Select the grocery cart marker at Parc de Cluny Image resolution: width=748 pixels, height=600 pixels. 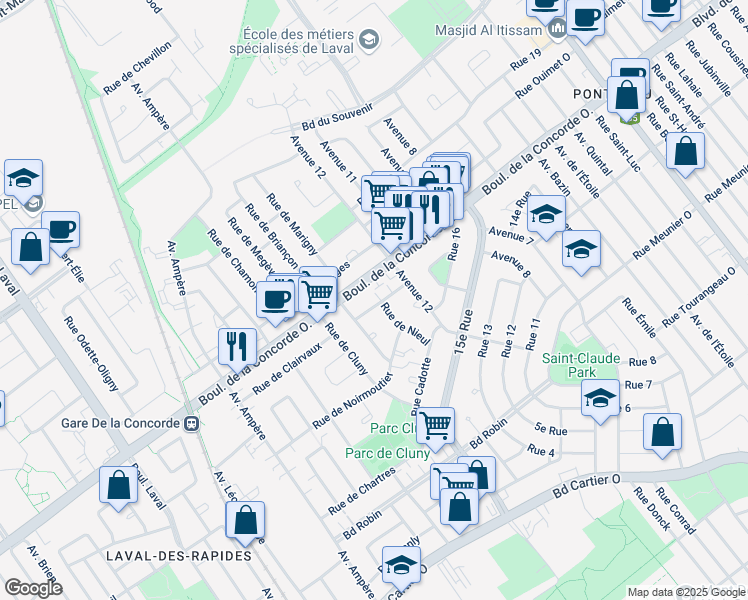coord(435,426)
